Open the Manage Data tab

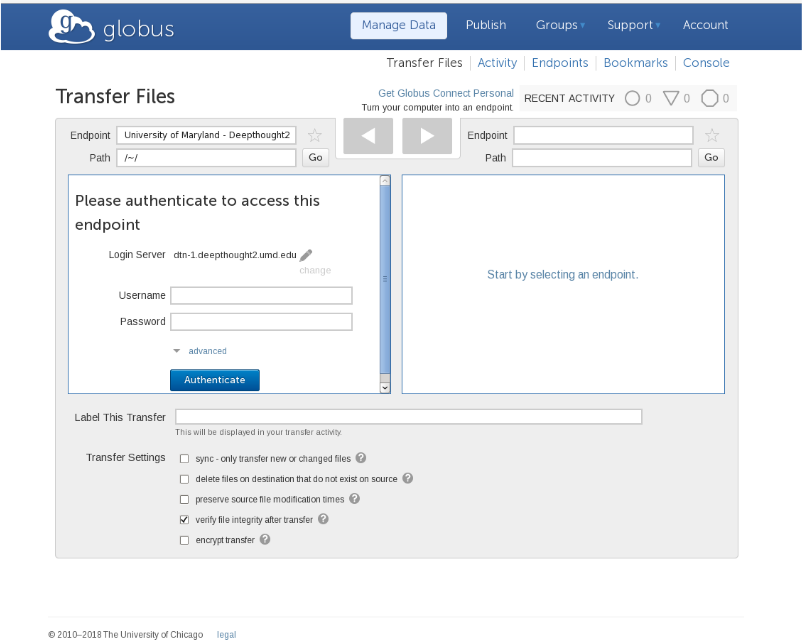tap(398, 25)
